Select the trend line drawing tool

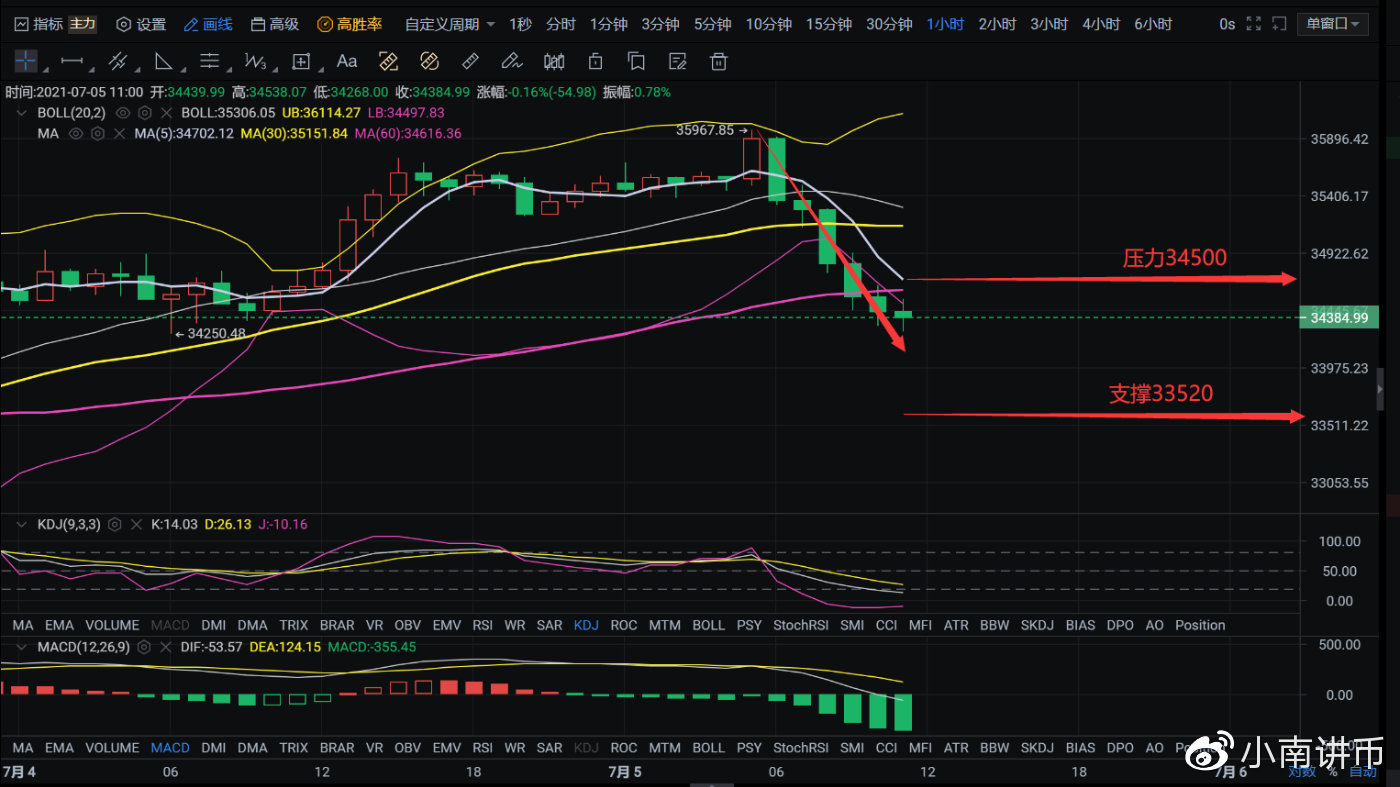click(x=72, y=61)
